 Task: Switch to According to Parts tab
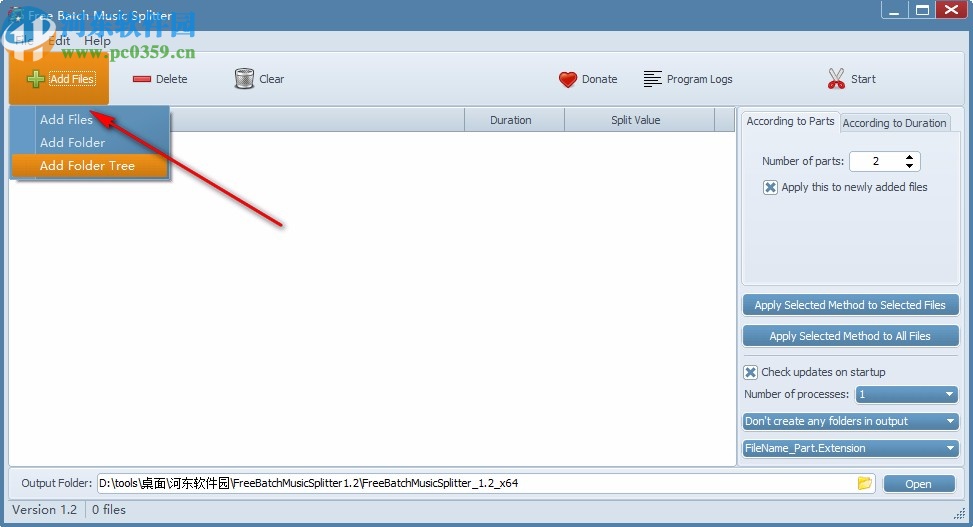point(790,121)
